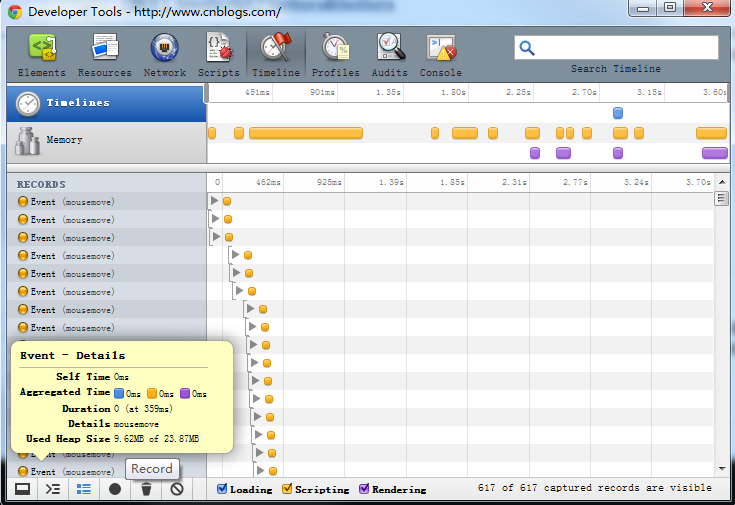Click the Record button in the status bar
This screenshot has height=505, width=735.
tap(115, 489)
